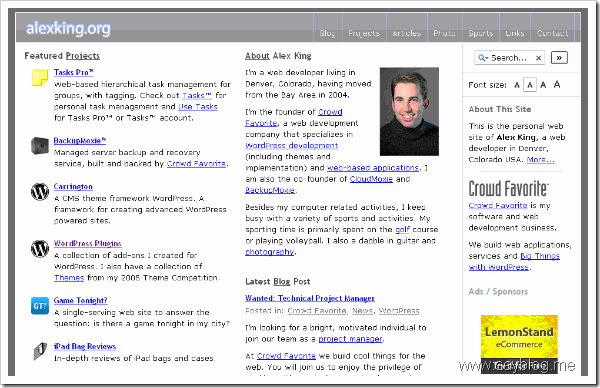Follow the BackupMoxie link in About section
This screenshot has width=600, height=388.
tap(270, 190)
